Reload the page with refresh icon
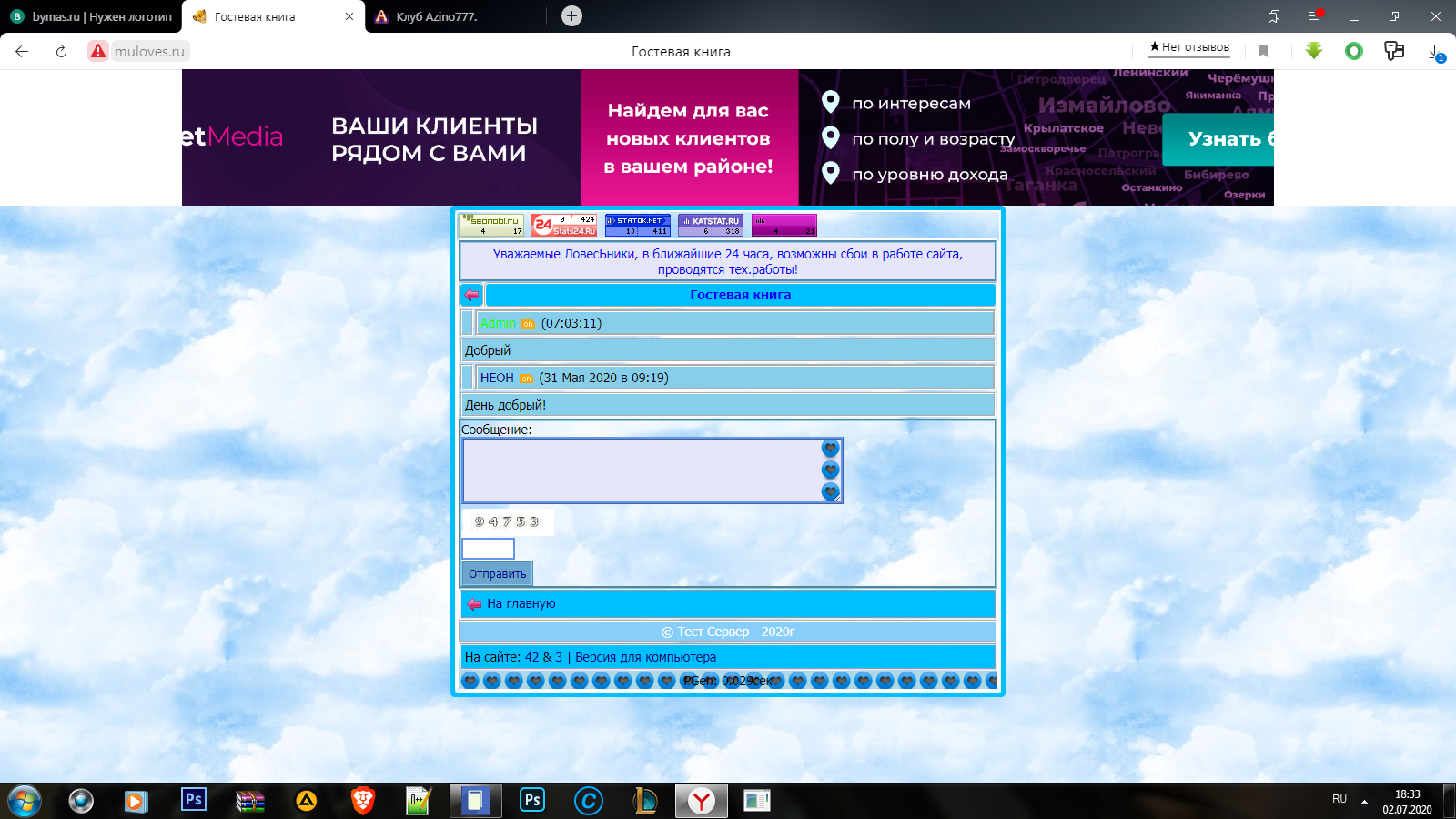This screenshot has width=1456, height=819. click(61, 51)
